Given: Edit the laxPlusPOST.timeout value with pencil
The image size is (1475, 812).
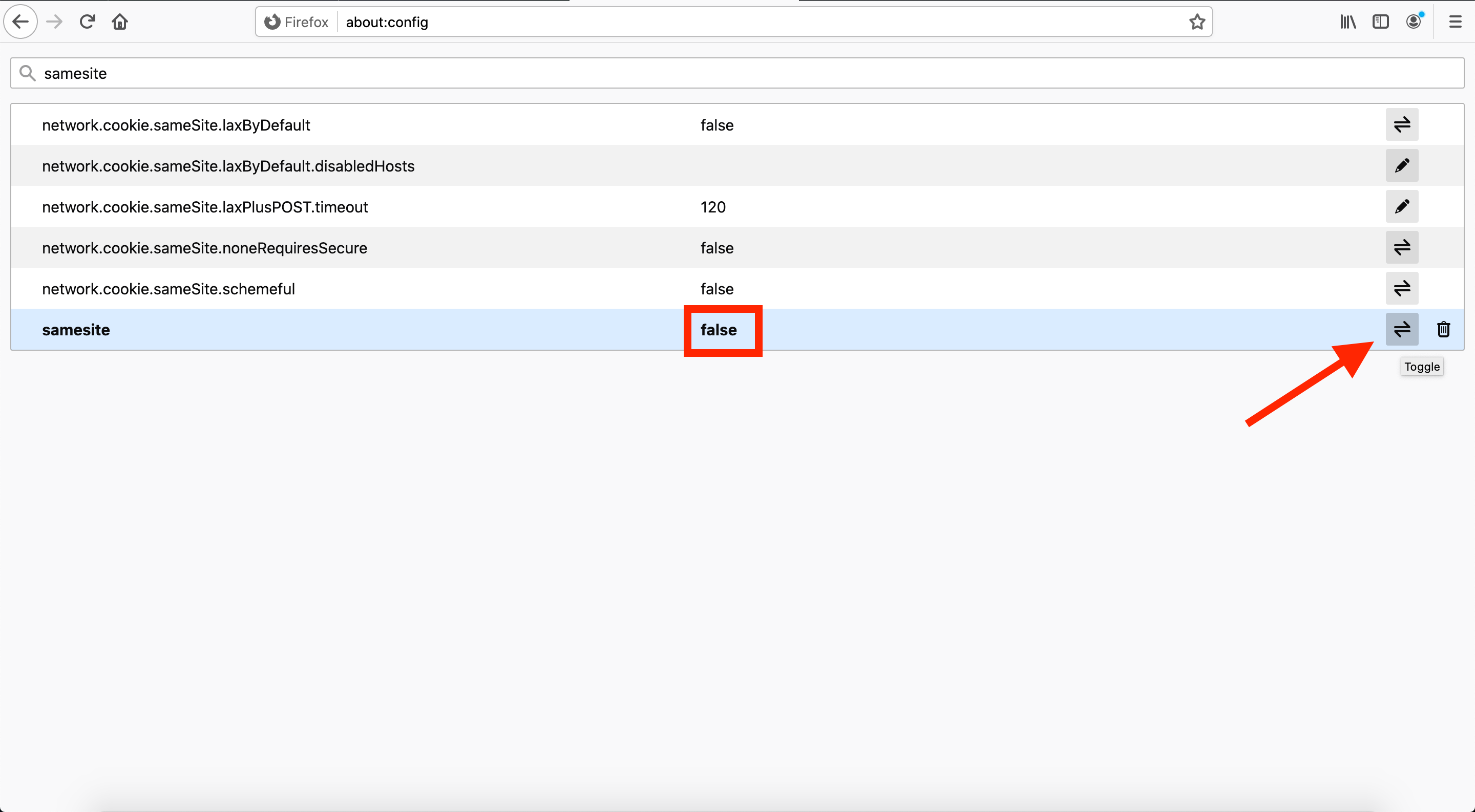Looking at the screenshot, I should (x=1402, y=206).
